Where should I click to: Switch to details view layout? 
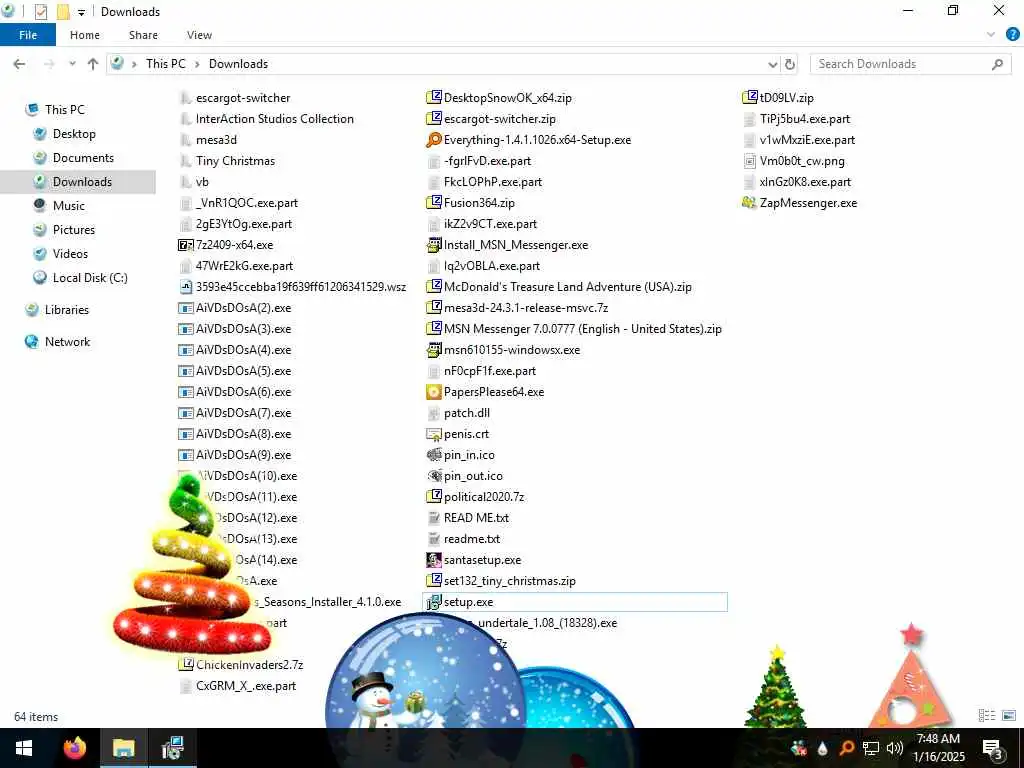click(987, 716)
